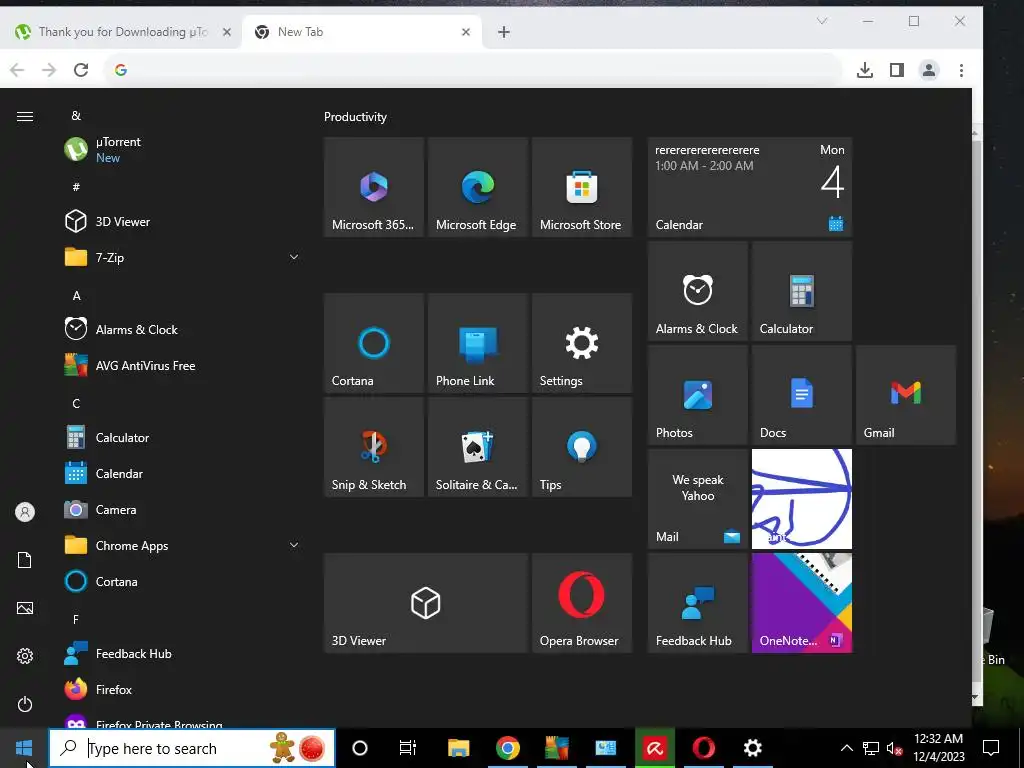This screenshot has height=768, width=1024.
Task: Open Calculator in the app list
Action: pos(182,438)
